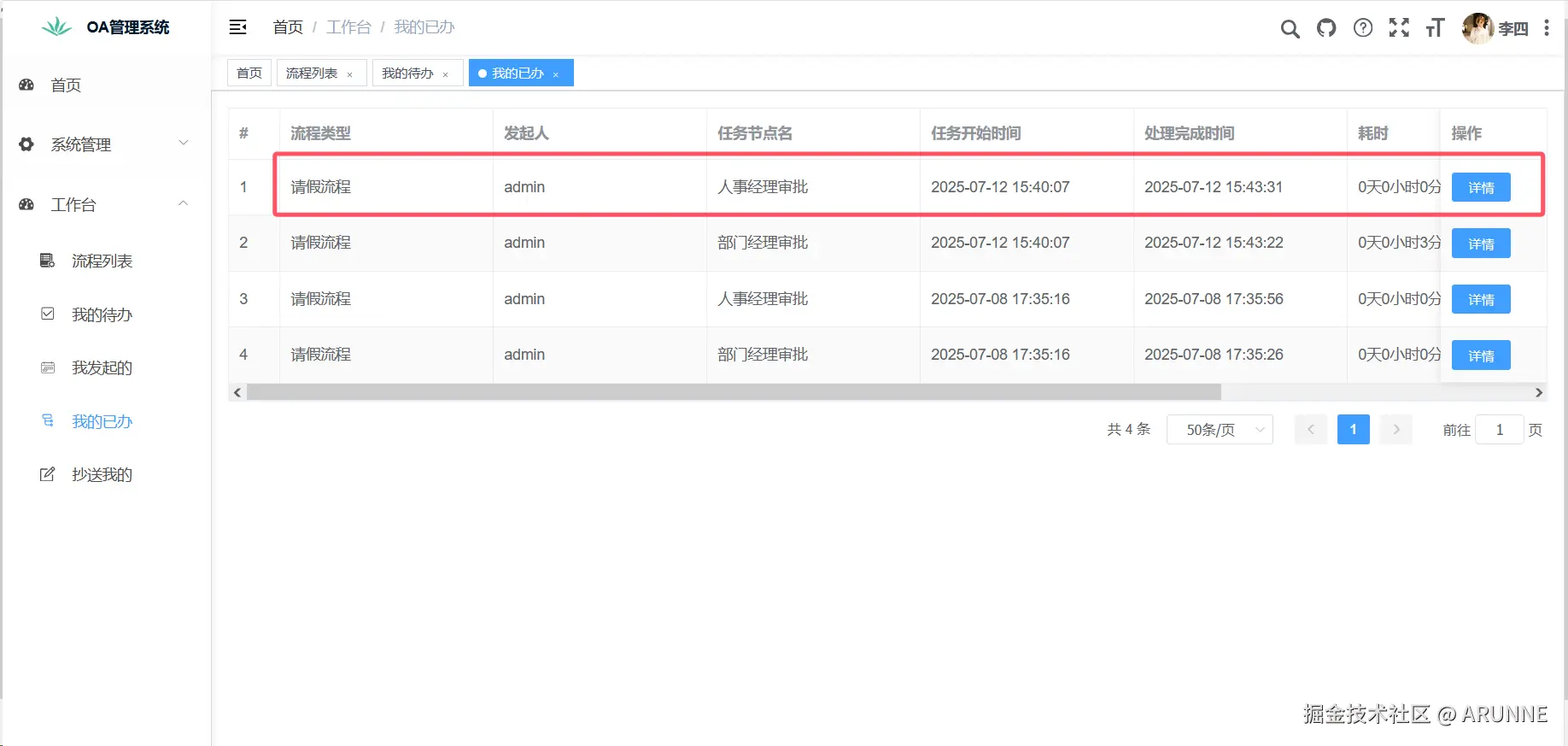The image size is (1568, 746).
Task: Open the 50条/页 page size dropdown
Action: click(1220, 430)
